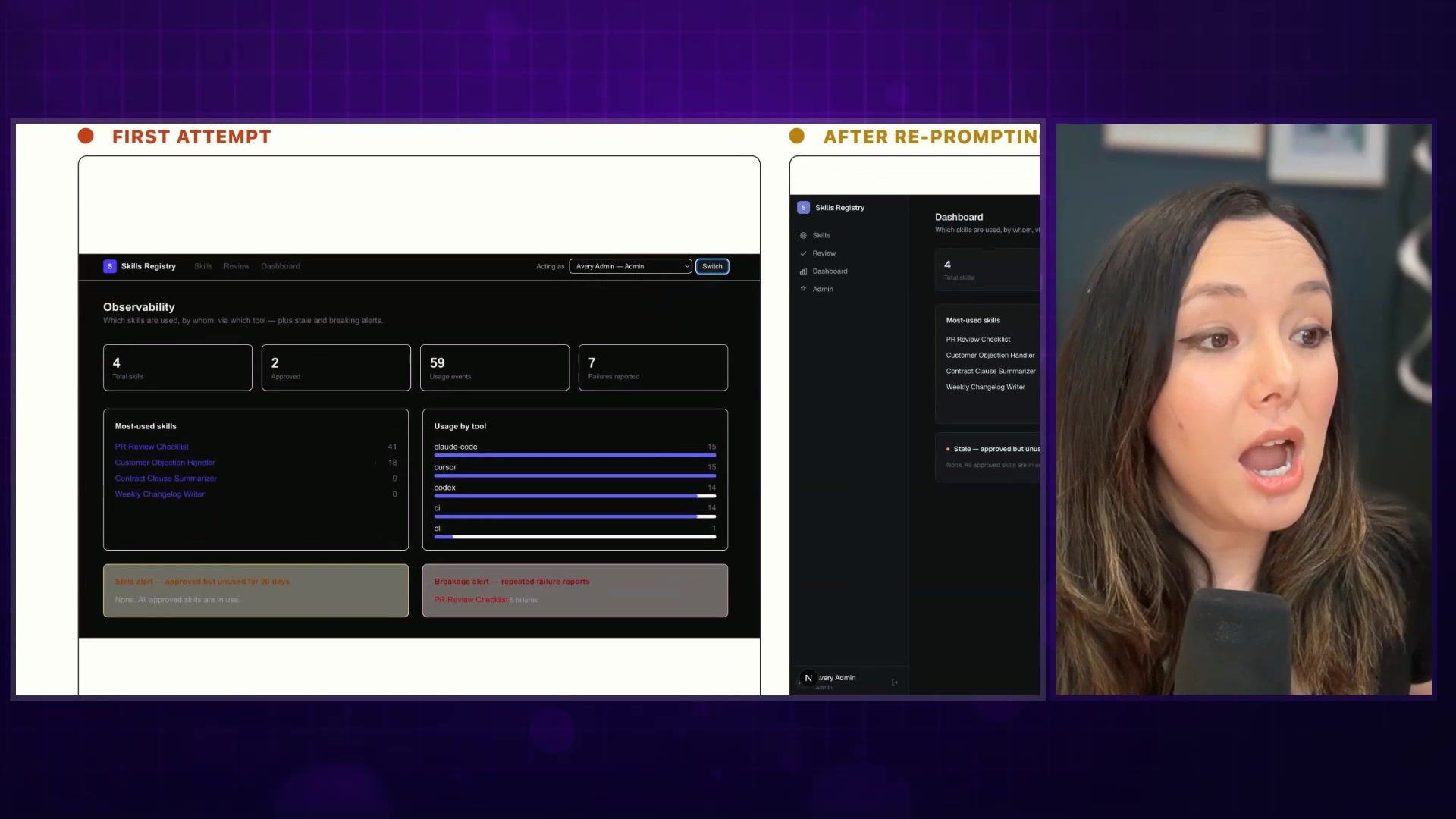The height and width of the screenshot is (819, 1456).
Task: Click the codex usage bar
Action: [x=575, y=496]
